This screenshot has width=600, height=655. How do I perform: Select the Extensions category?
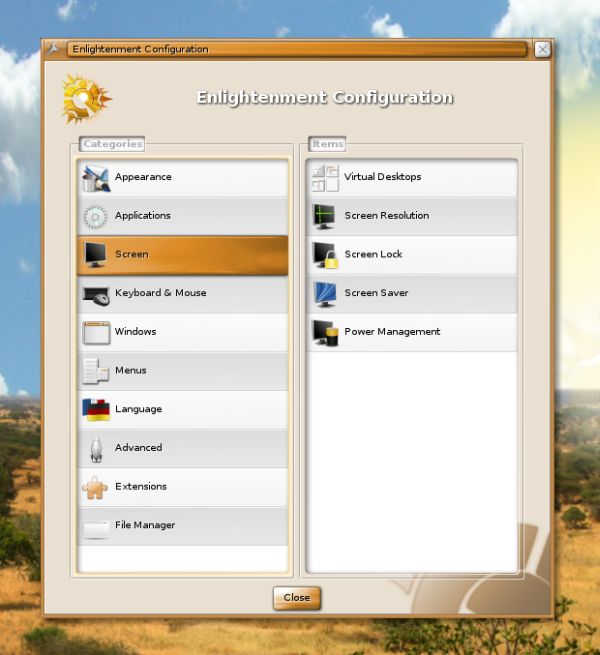click(183, 487)
